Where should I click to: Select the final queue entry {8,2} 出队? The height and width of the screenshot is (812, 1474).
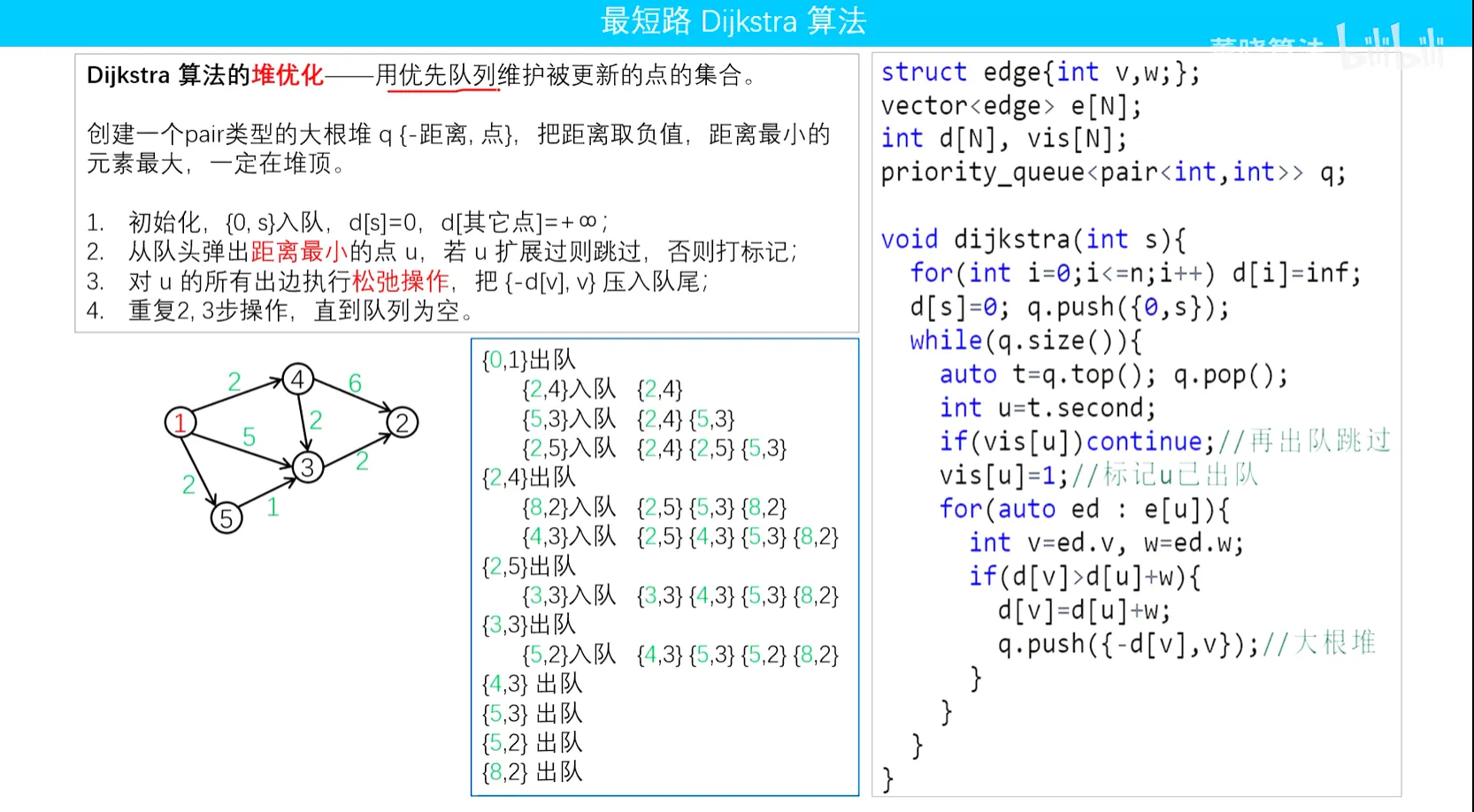532,772
